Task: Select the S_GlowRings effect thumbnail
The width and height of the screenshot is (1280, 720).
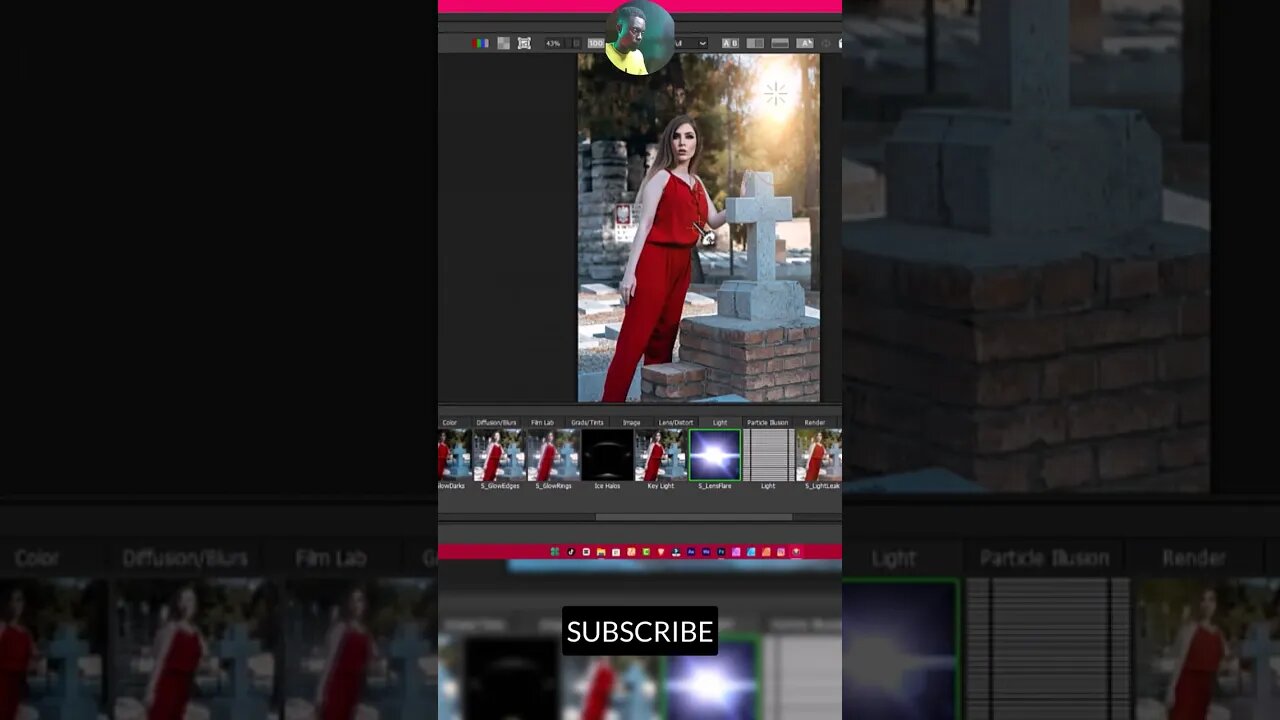Action: coord(553,455)
